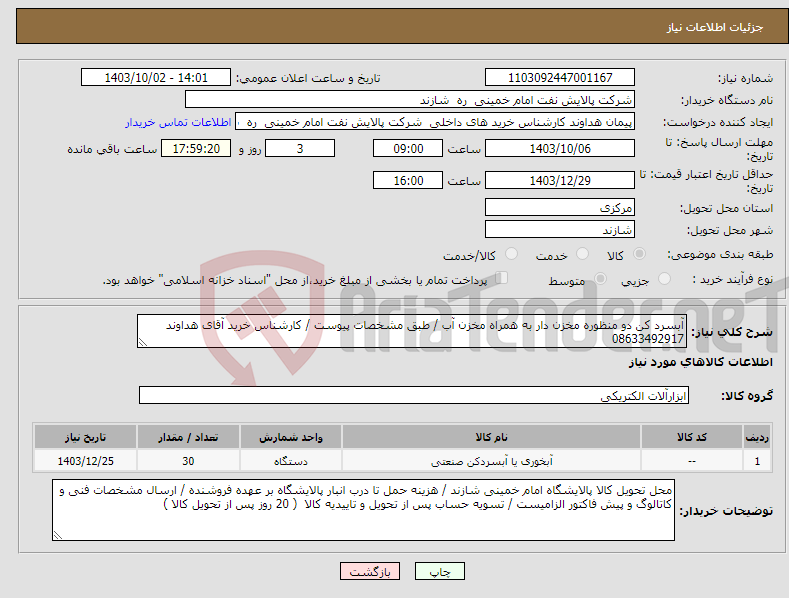The height and width of the screenshot is (598, 789).
Task: Click the response deadline time 09:00
Action: [408, 148]
